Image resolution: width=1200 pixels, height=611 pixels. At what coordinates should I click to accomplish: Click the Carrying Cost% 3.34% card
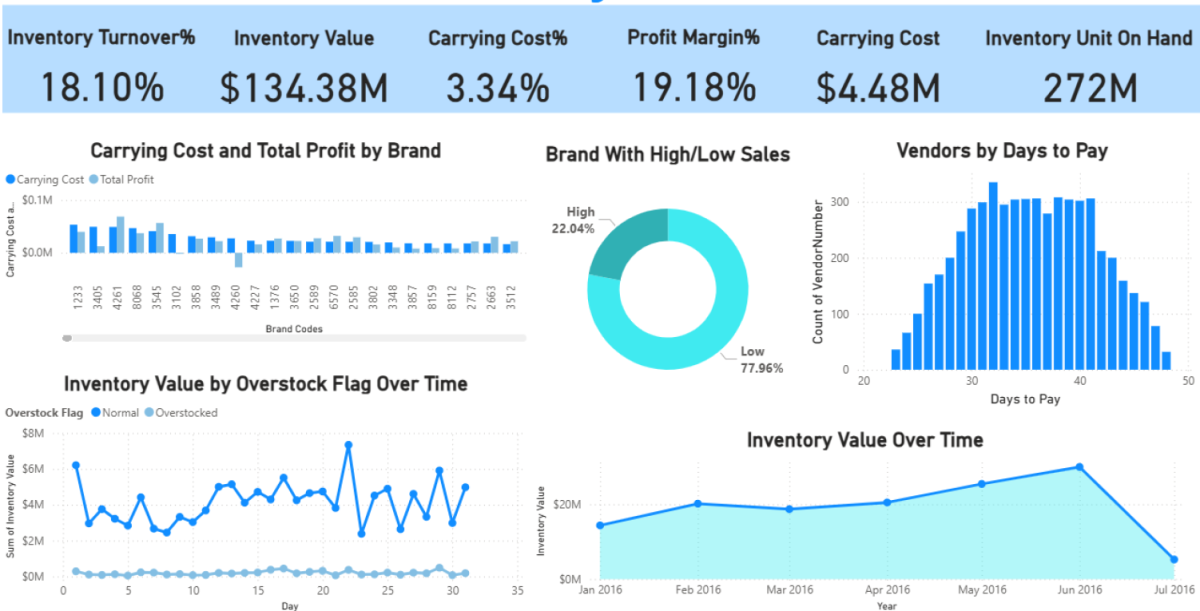click(497, 88)
